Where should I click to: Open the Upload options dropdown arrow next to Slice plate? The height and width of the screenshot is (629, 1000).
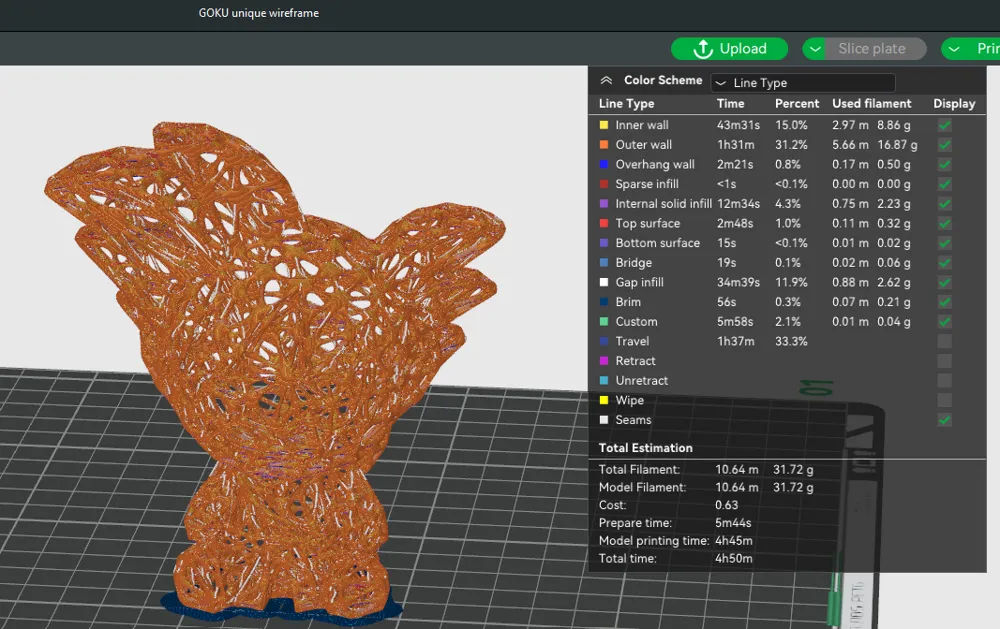pos(814,48)
